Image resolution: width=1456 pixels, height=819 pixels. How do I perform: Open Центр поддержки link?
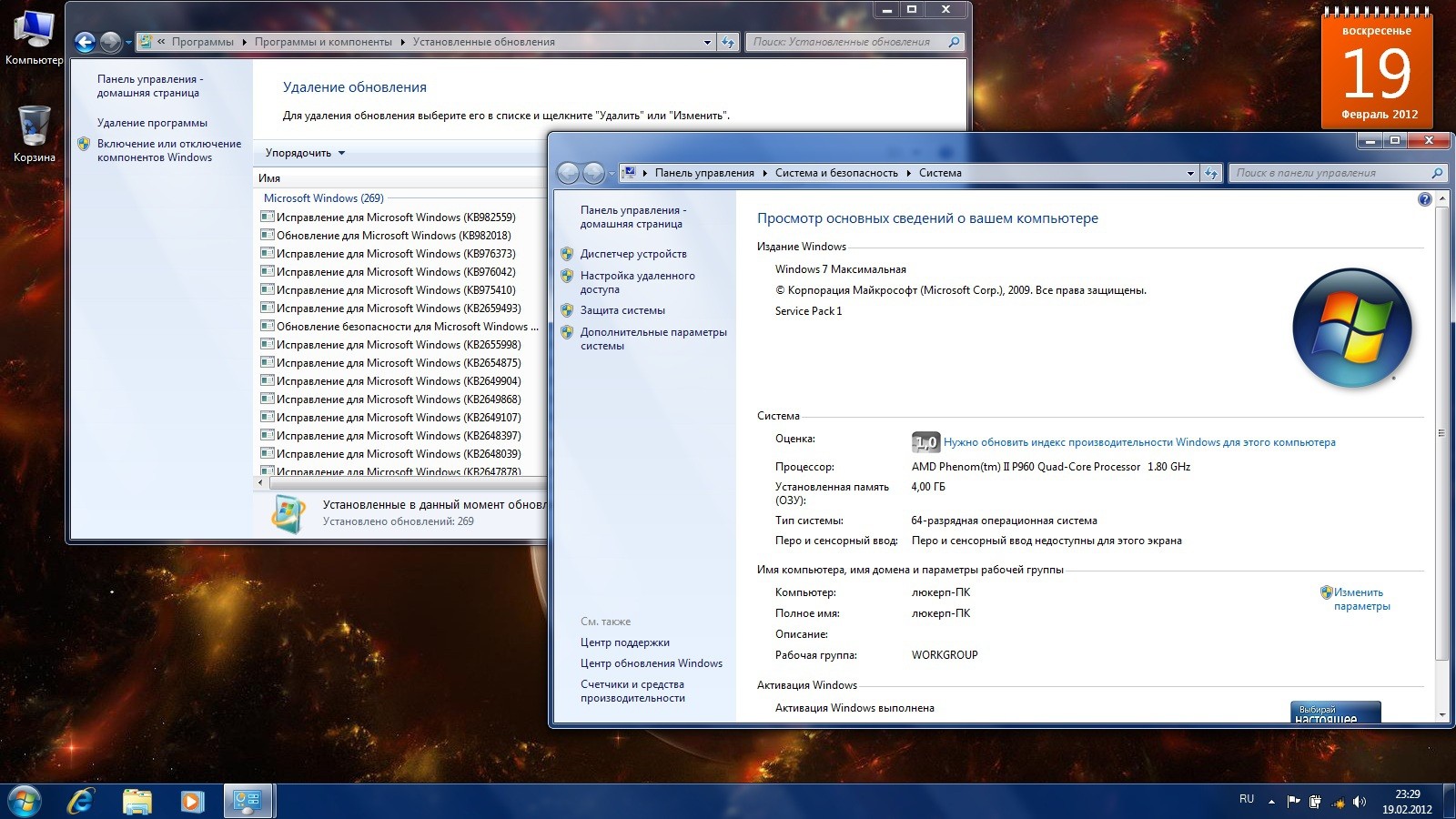625,642
